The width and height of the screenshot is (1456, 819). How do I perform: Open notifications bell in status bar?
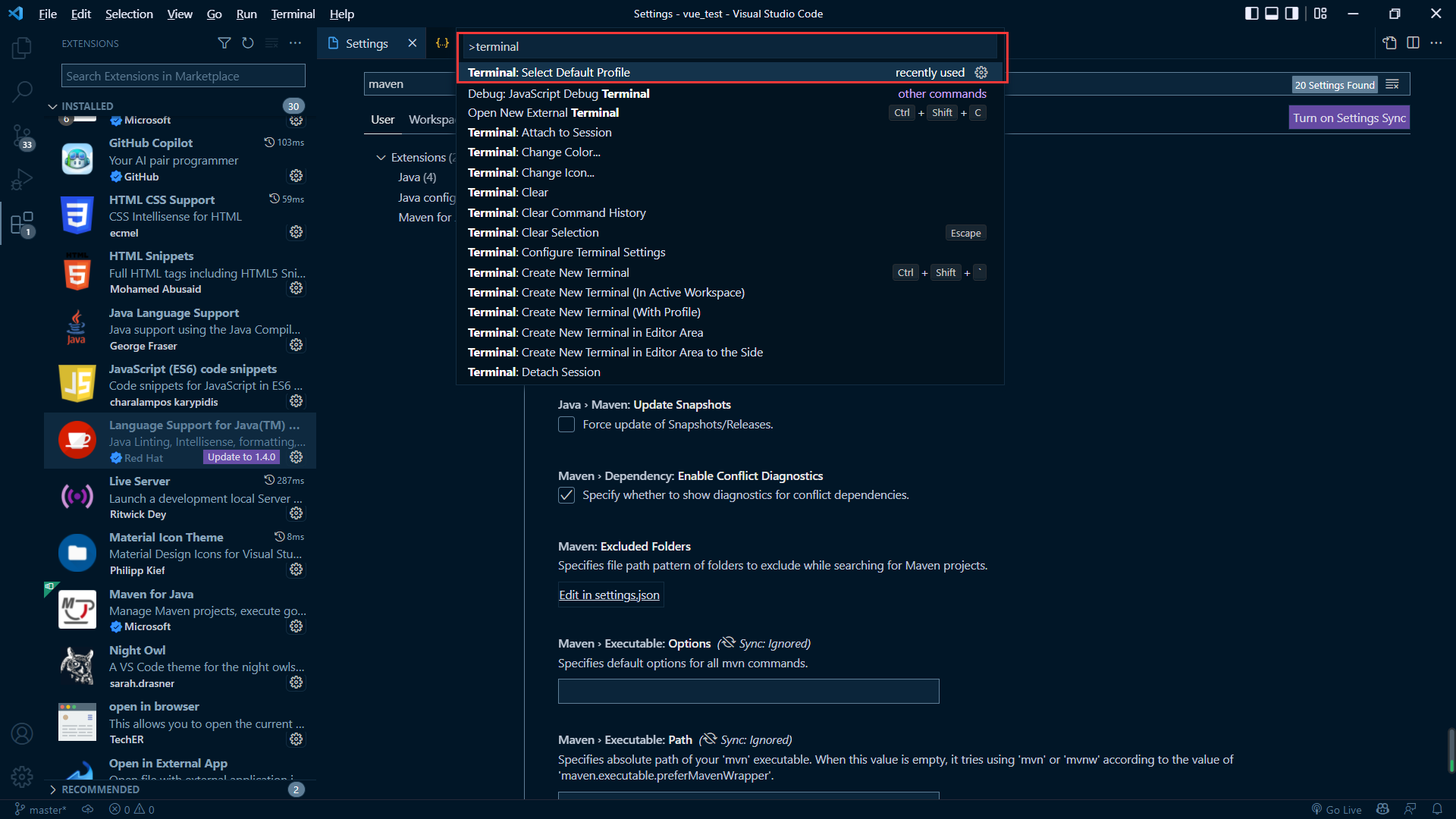click(1437, 809)
